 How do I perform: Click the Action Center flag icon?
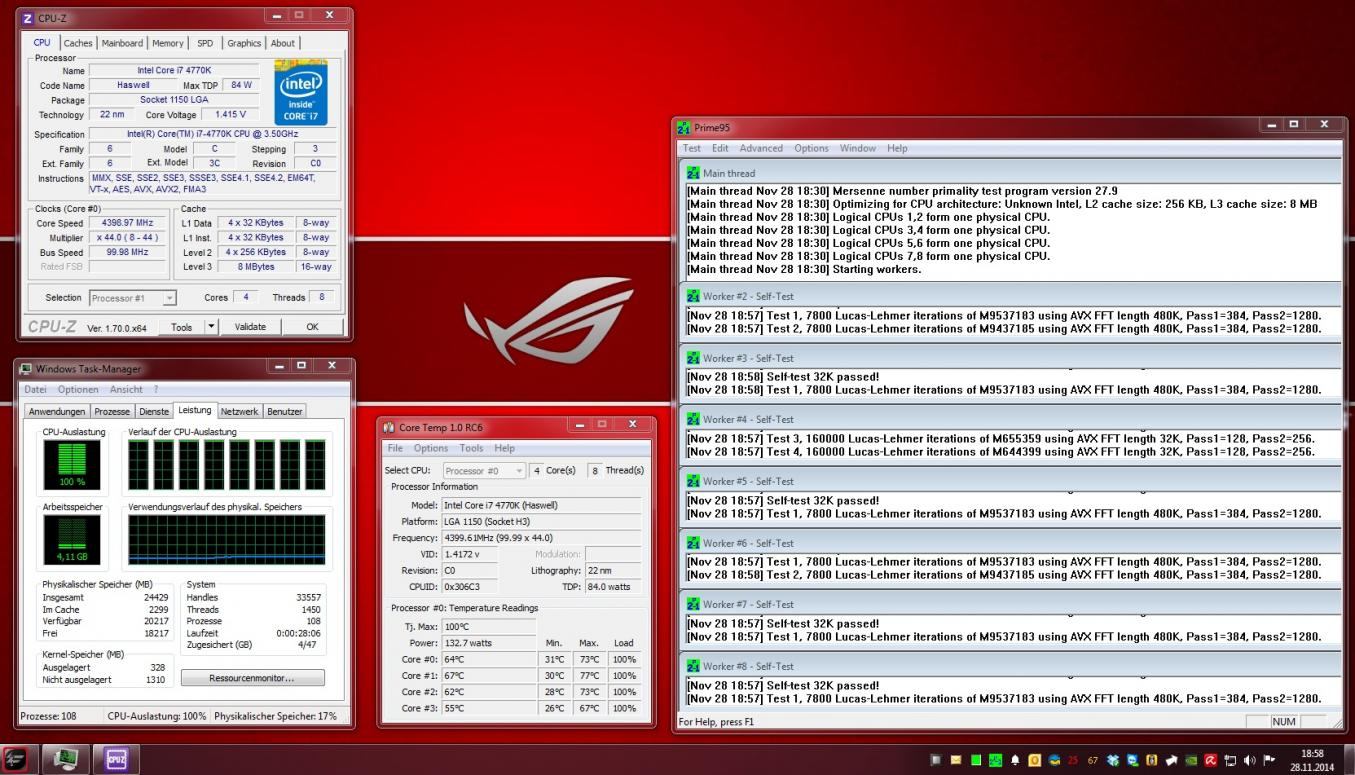coord(1269,760)
